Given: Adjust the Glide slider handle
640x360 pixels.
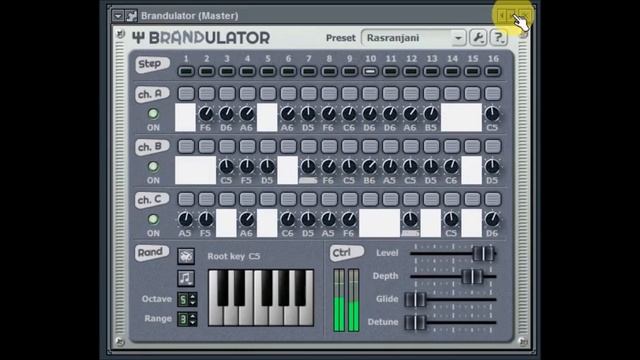Looking at the screenshot, I should 415,299.
